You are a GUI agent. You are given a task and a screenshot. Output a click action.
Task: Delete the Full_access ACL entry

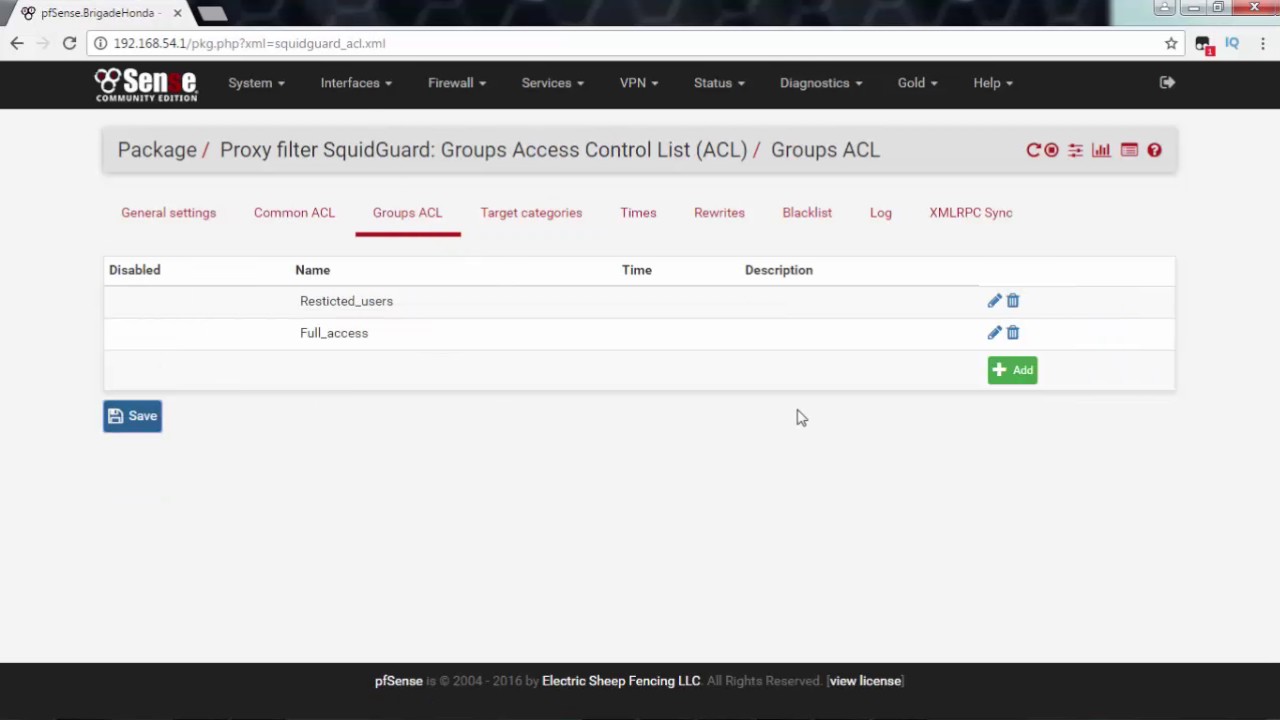tap(1013, 333)
